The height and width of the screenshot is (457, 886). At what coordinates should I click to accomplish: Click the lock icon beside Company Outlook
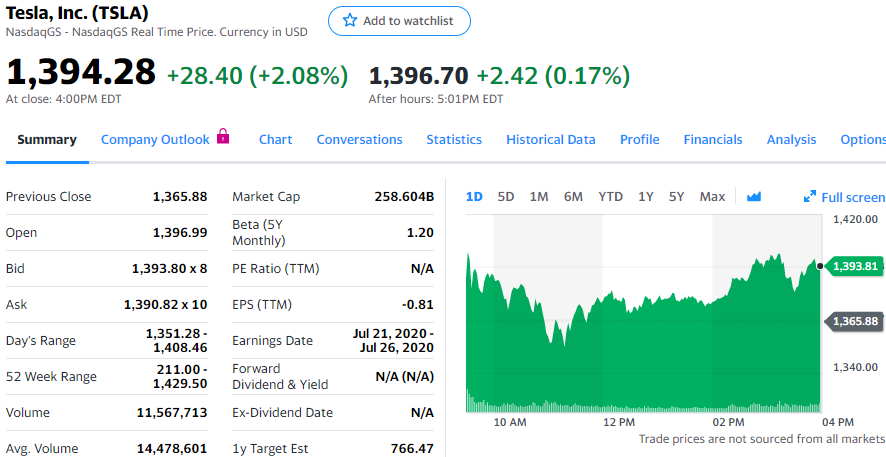click(223, 137)
